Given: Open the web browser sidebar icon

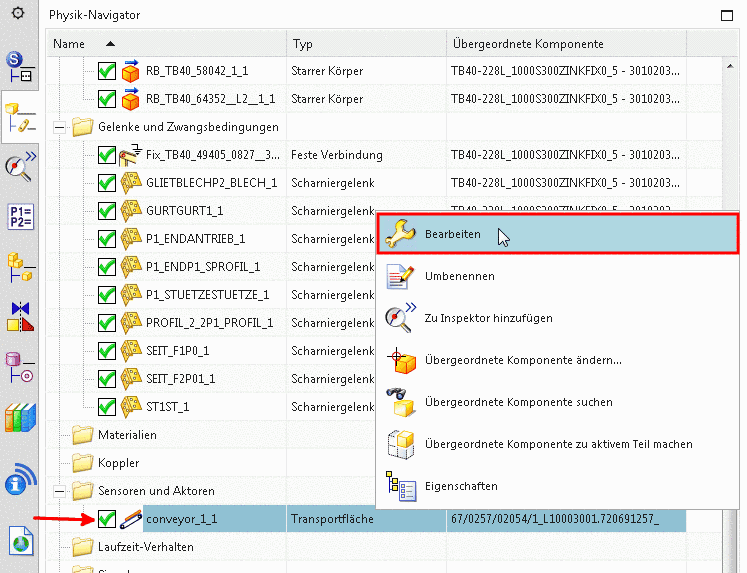Looking at the screenshot, I should click(x=21, y=541).
